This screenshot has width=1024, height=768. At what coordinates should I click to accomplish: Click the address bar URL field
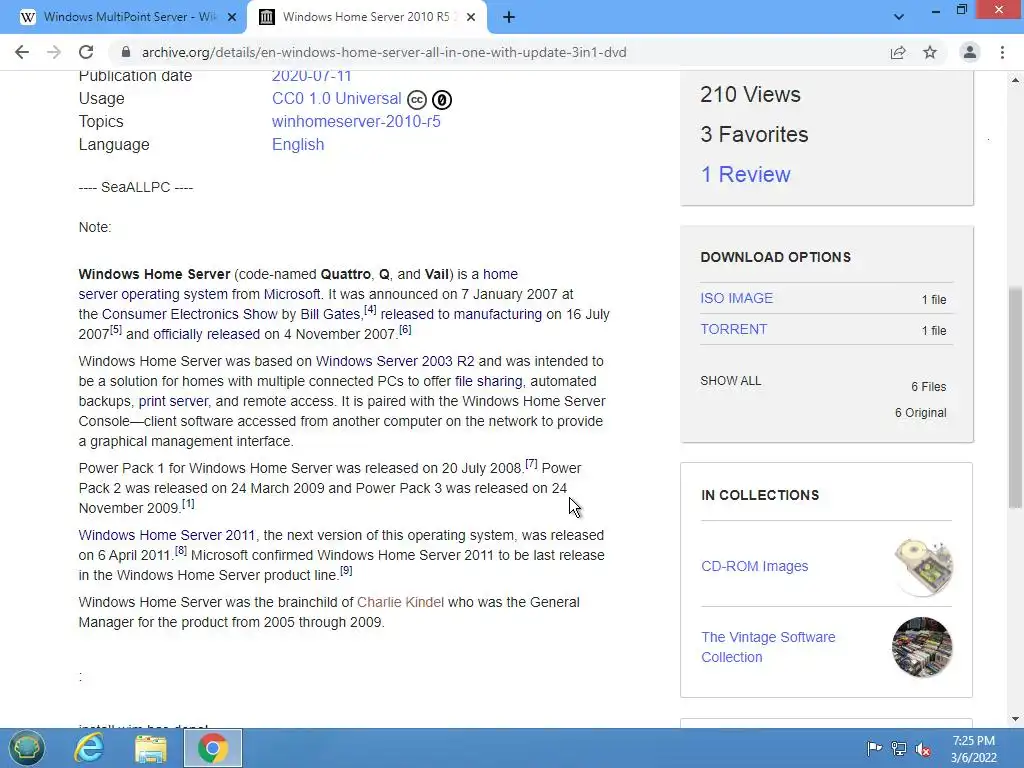tap(384, 52)
